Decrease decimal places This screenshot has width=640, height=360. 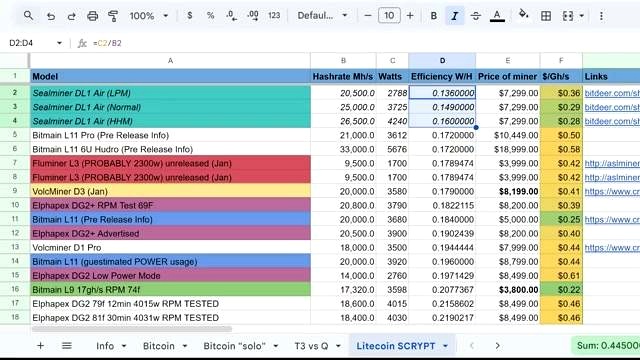(x=231, y=16)
